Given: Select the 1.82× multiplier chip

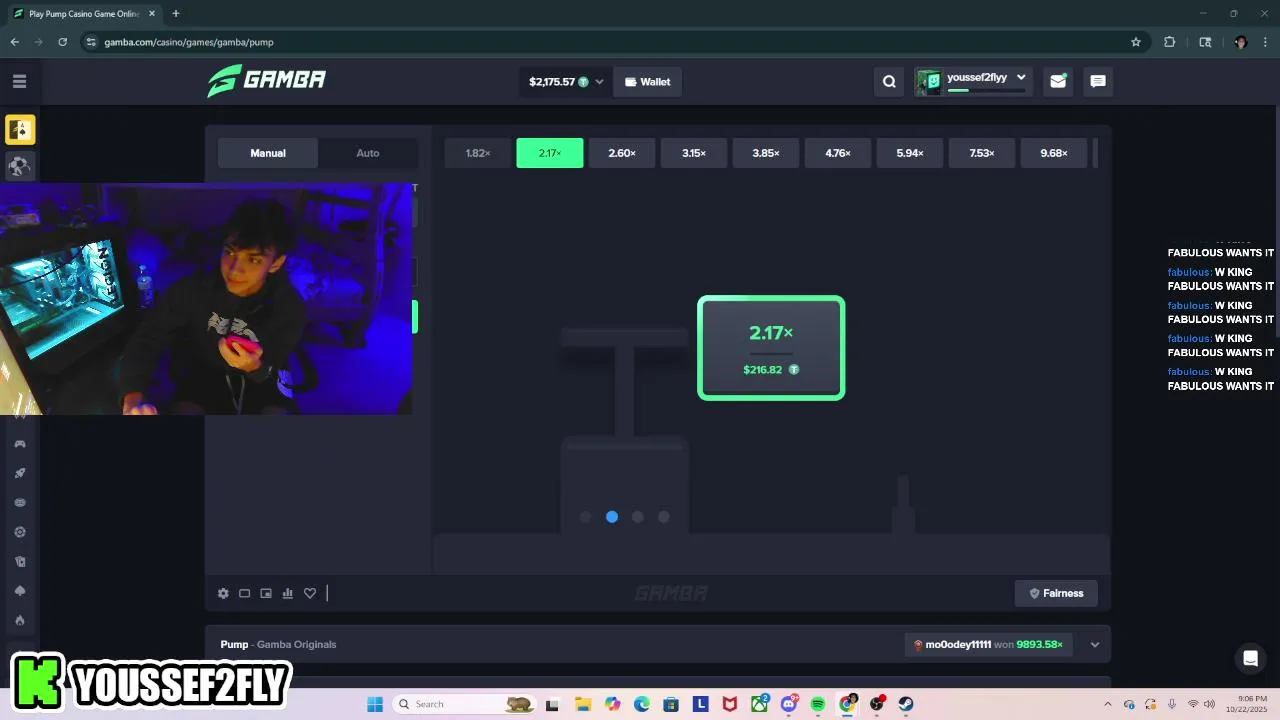Looking at the screenshot, I should [478, 153].
